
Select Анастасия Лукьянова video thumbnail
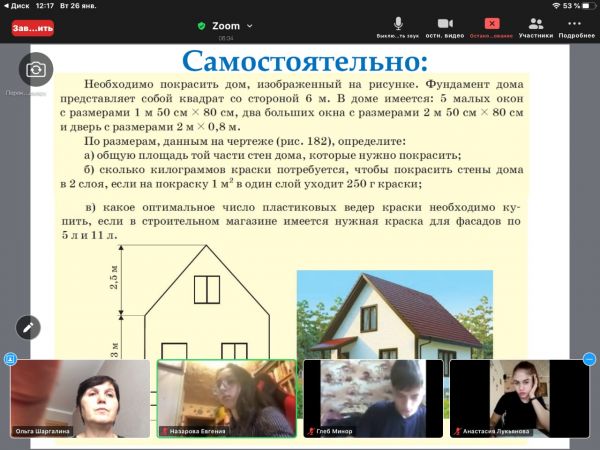pyautogui.click(x=520, y=398)
